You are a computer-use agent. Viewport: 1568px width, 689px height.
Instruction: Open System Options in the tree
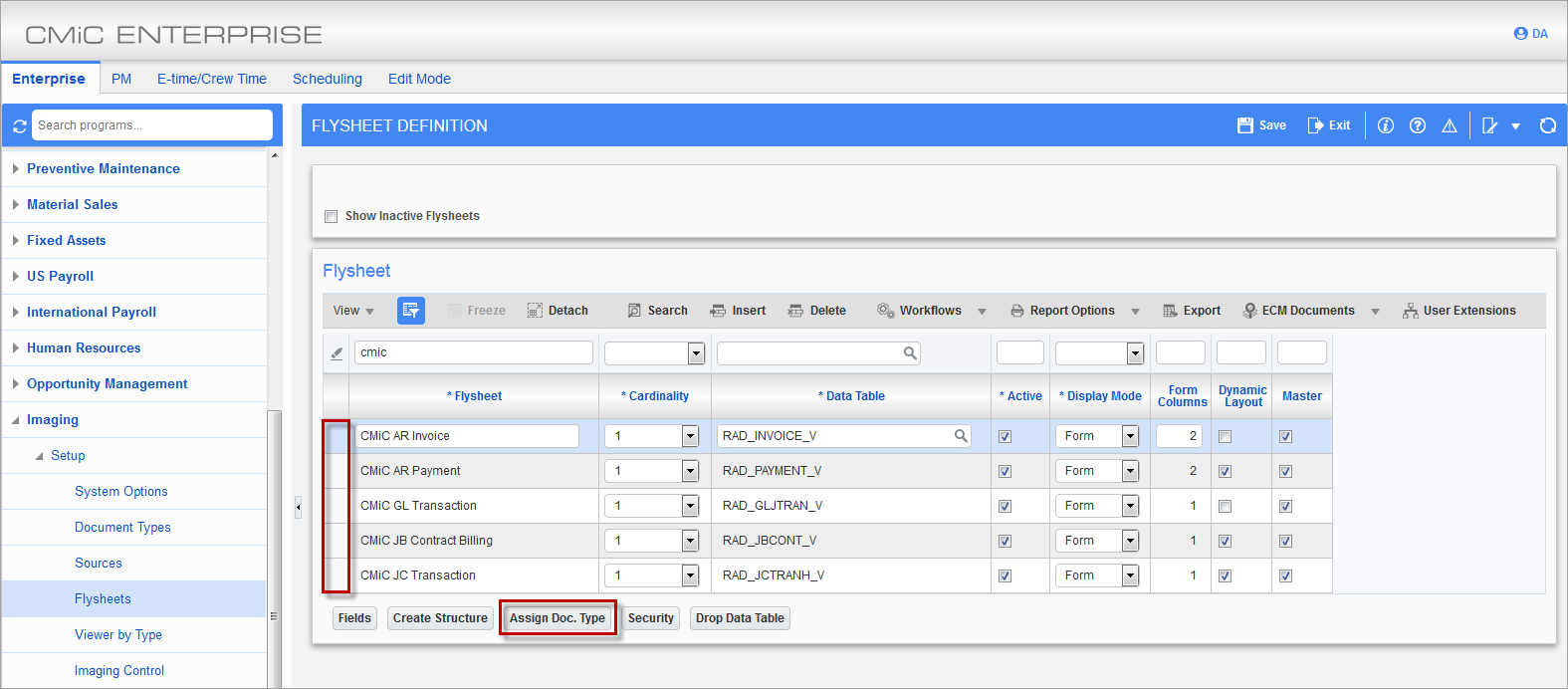pos(121,492)
